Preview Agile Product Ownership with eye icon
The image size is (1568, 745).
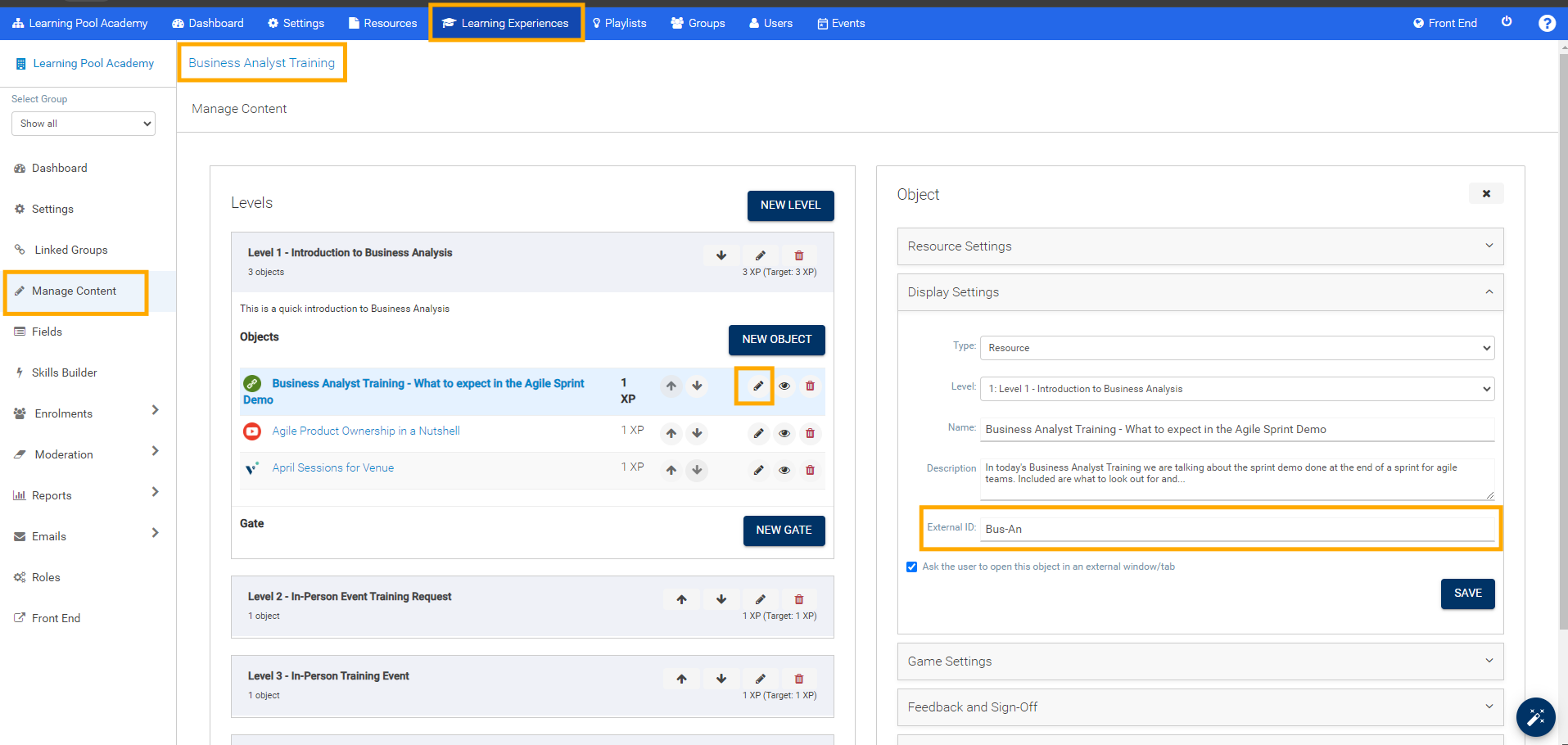click(784, 433)
